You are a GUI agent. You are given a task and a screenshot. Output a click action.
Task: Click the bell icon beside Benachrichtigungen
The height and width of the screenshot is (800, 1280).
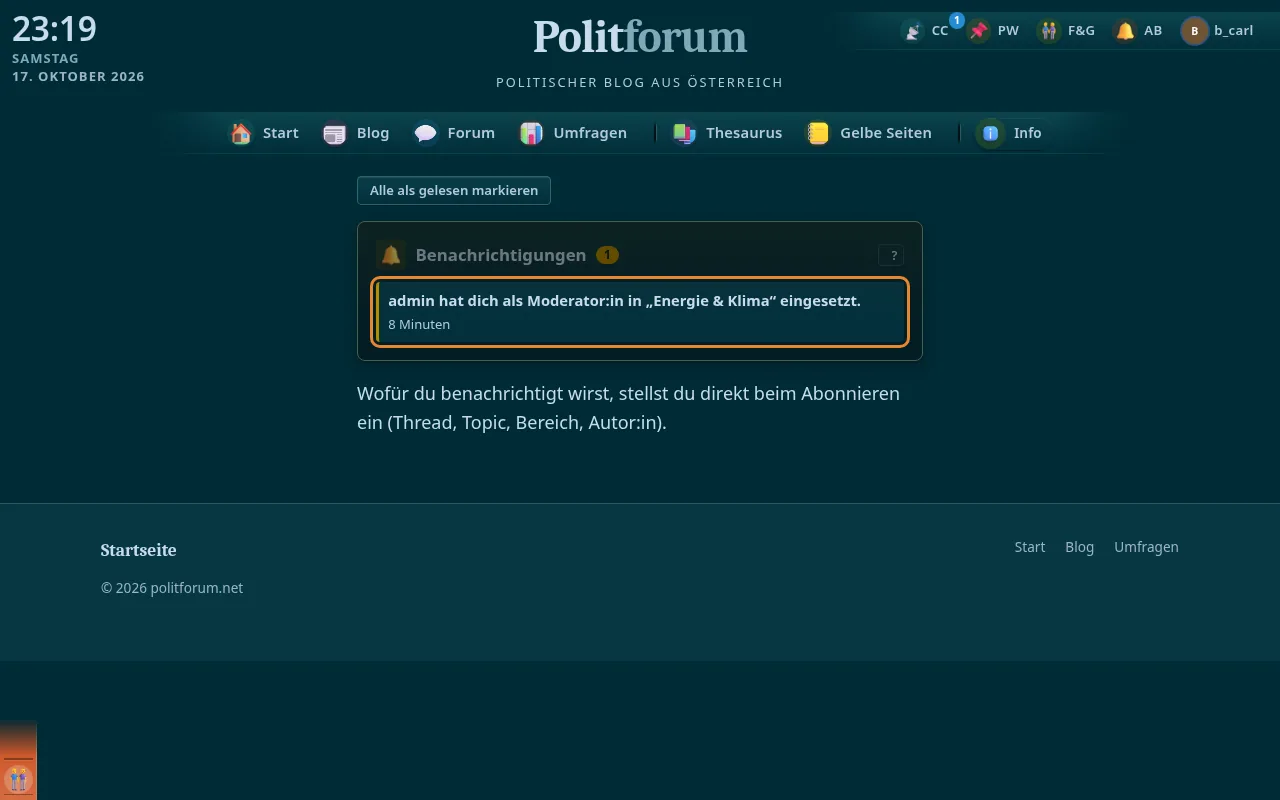tap(391, 255)
